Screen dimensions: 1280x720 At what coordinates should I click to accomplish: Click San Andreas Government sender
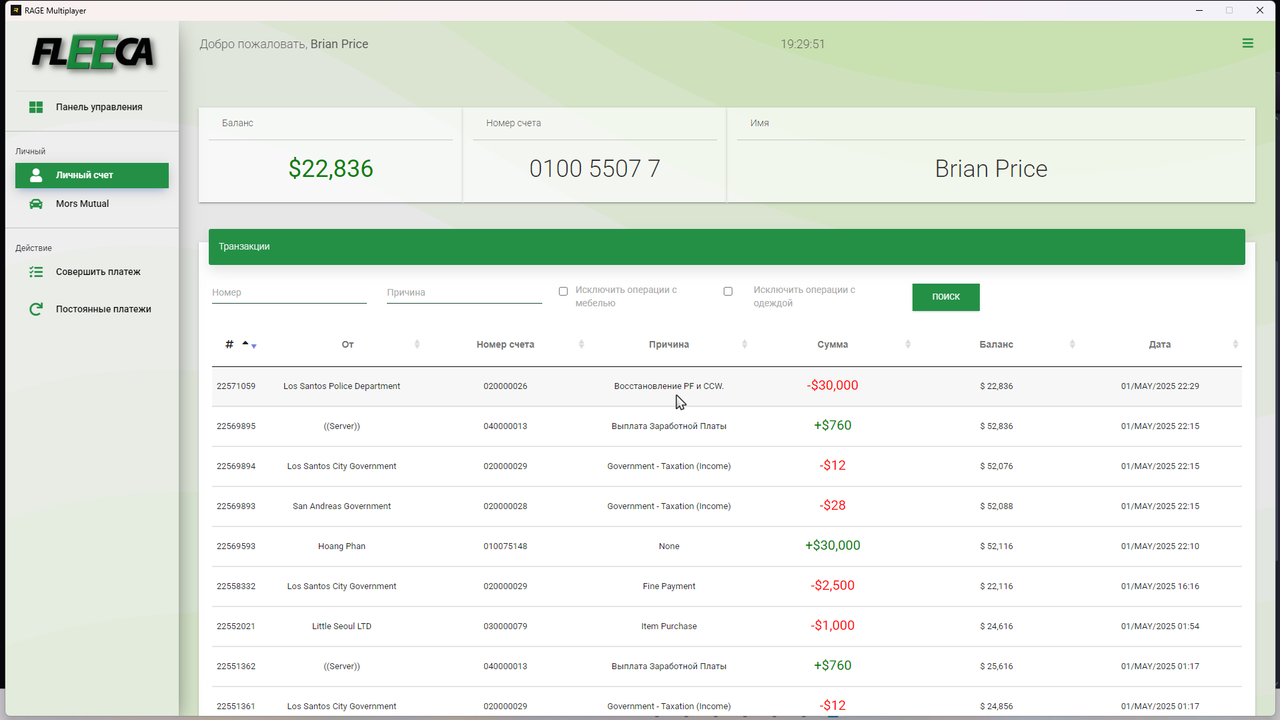tap(342, 506)
